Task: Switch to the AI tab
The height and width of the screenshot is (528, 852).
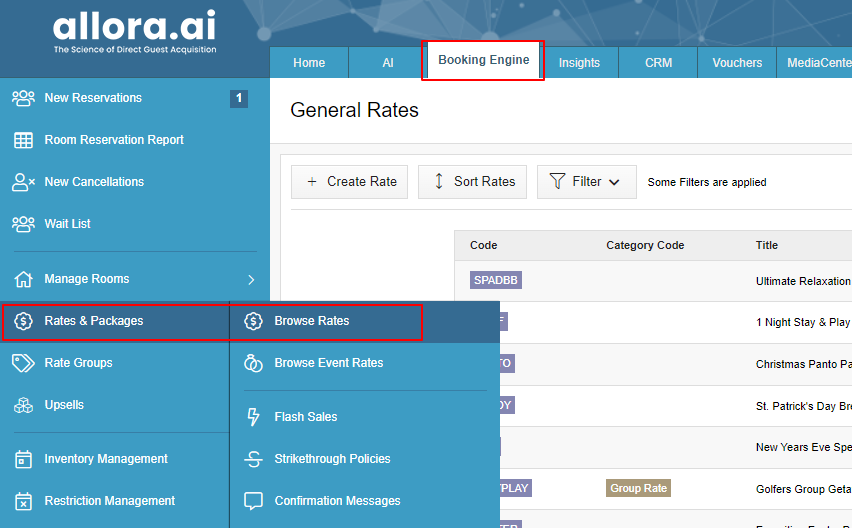Action: [387, 62]
